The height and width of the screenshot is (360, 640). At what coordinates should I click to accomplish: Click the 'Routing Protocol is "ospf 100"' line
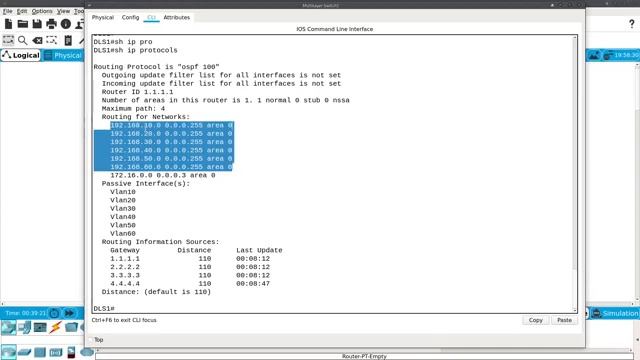[x=156, y=67]
